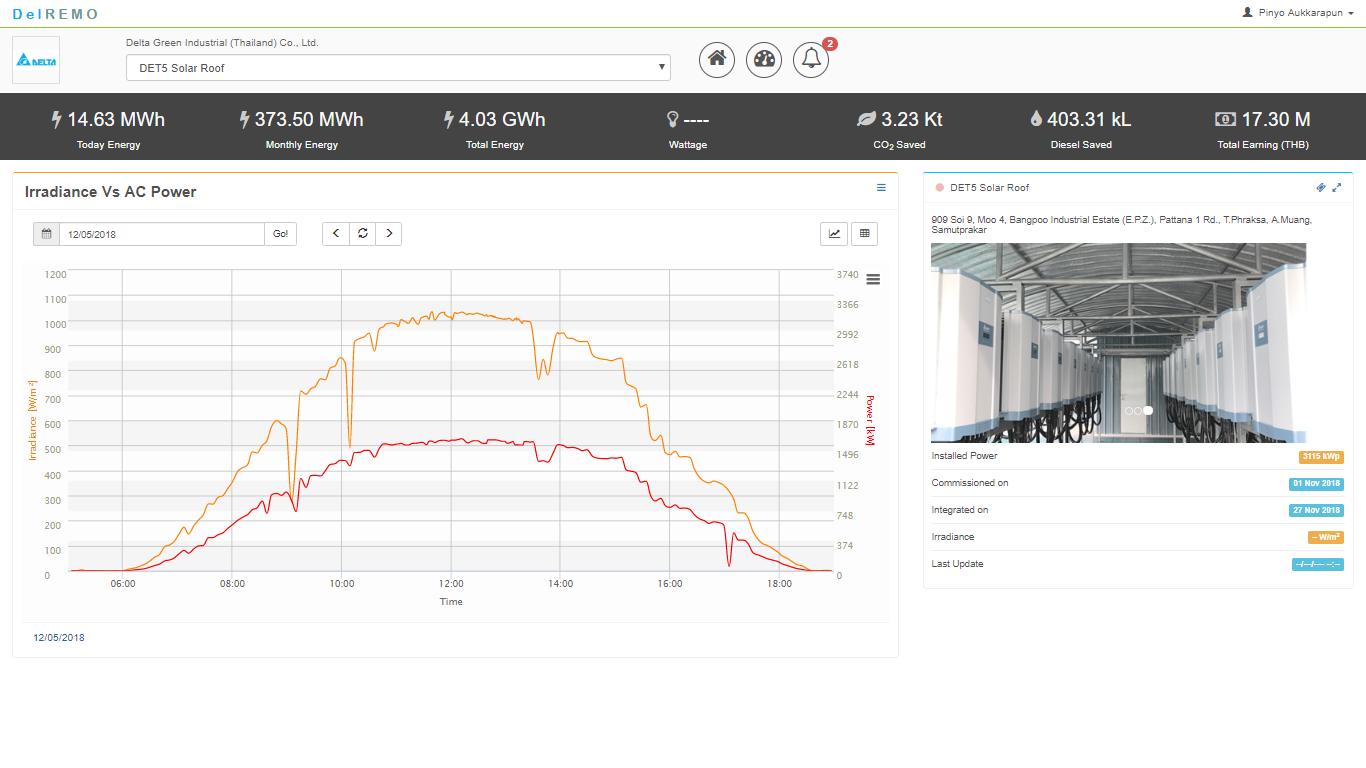Viewport: 1366px width, 768px height.
Task: Open the dashboard gauge icon
Action: tap(764, 59)
